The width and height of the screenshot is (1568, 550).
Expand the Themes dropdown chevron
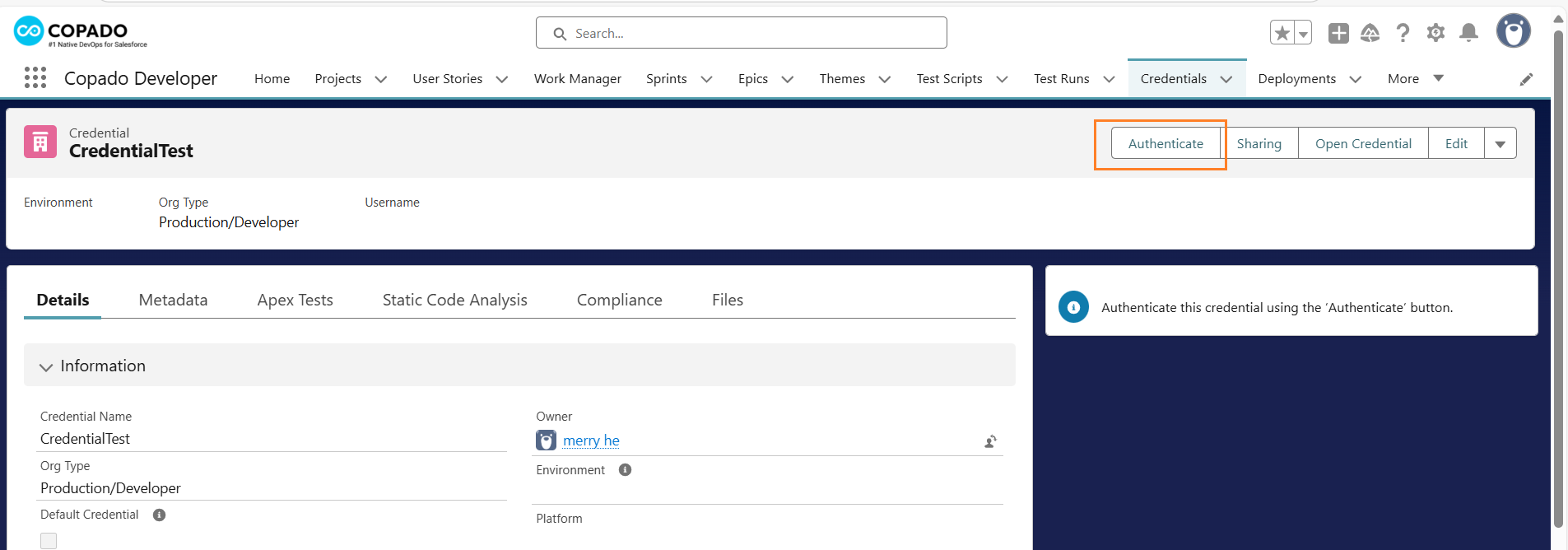[x=885, y=79]
